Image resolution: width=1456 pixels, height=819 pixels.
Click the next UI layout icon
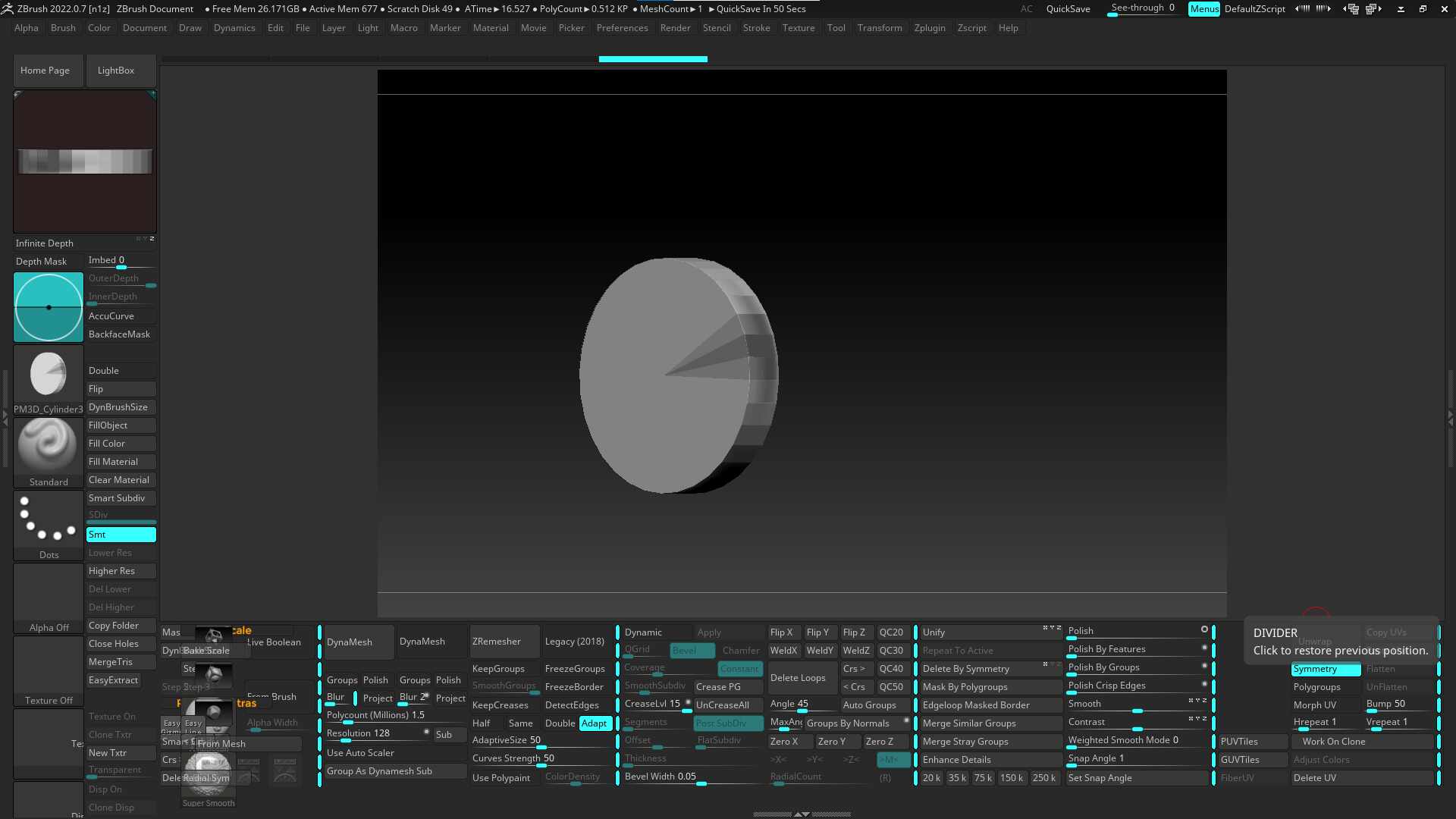click(x=1373, y=9)
